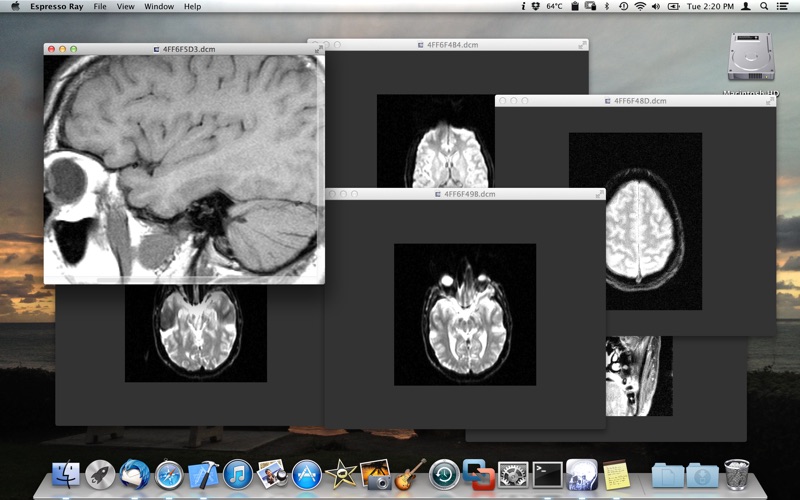Screen dimensions: 800x500
Task: Click the Help menu item
Action: (192, 6)
